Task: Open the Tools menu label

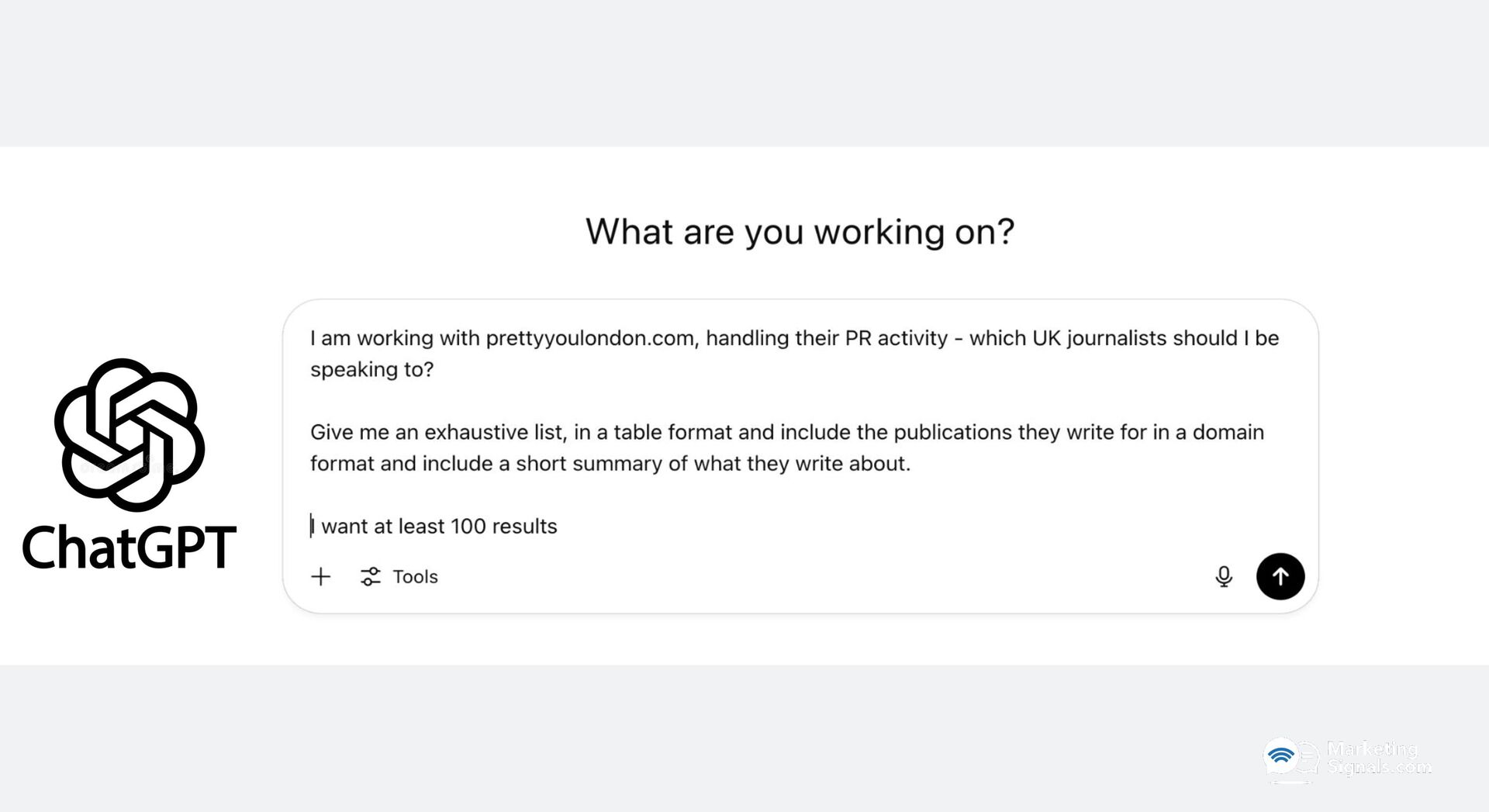Action: 415,576
